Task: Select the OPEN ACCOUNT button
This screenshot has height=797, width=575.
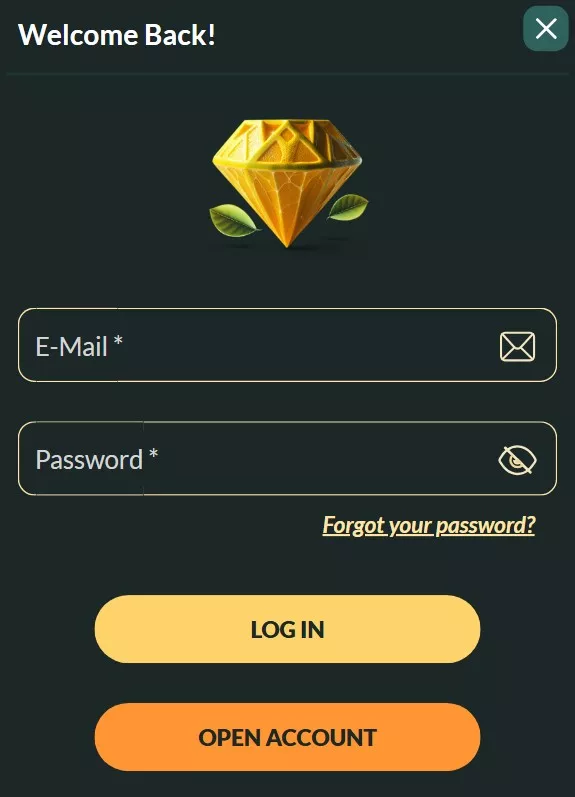Action: [287, 738]
